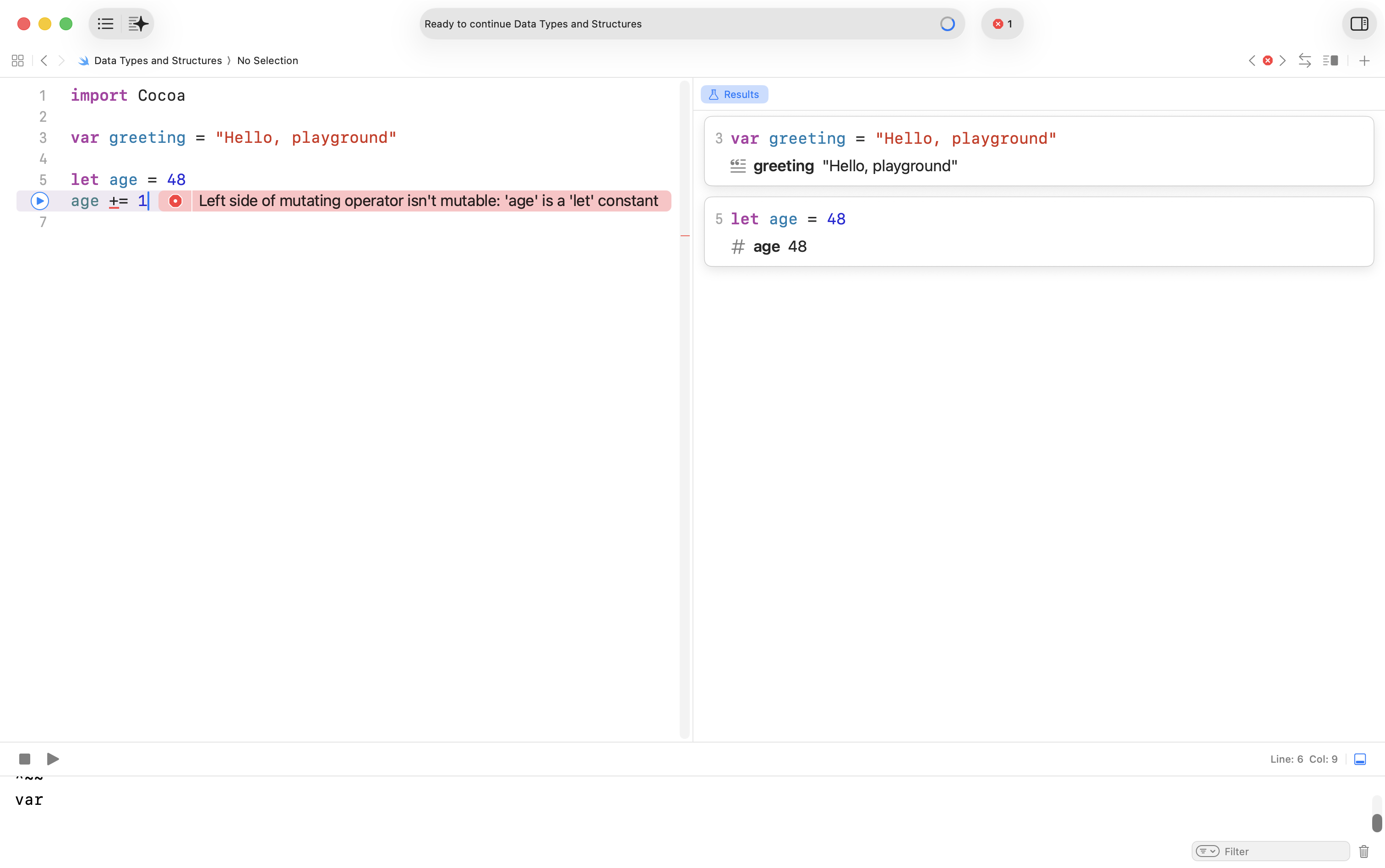Click the coding assistant sparkle icon

(138, 24)
